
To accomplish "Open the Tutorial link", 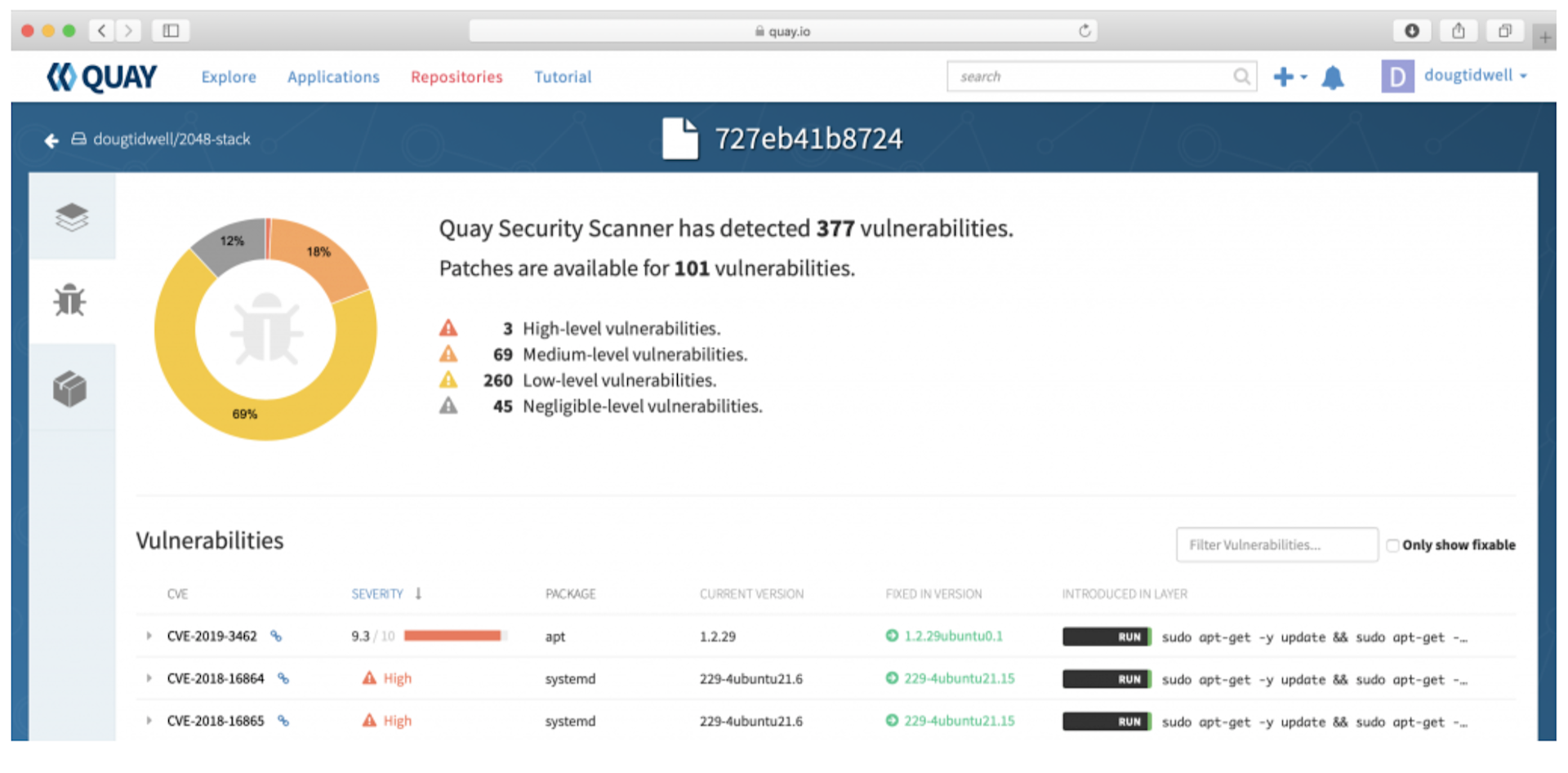I will (562, 77).
